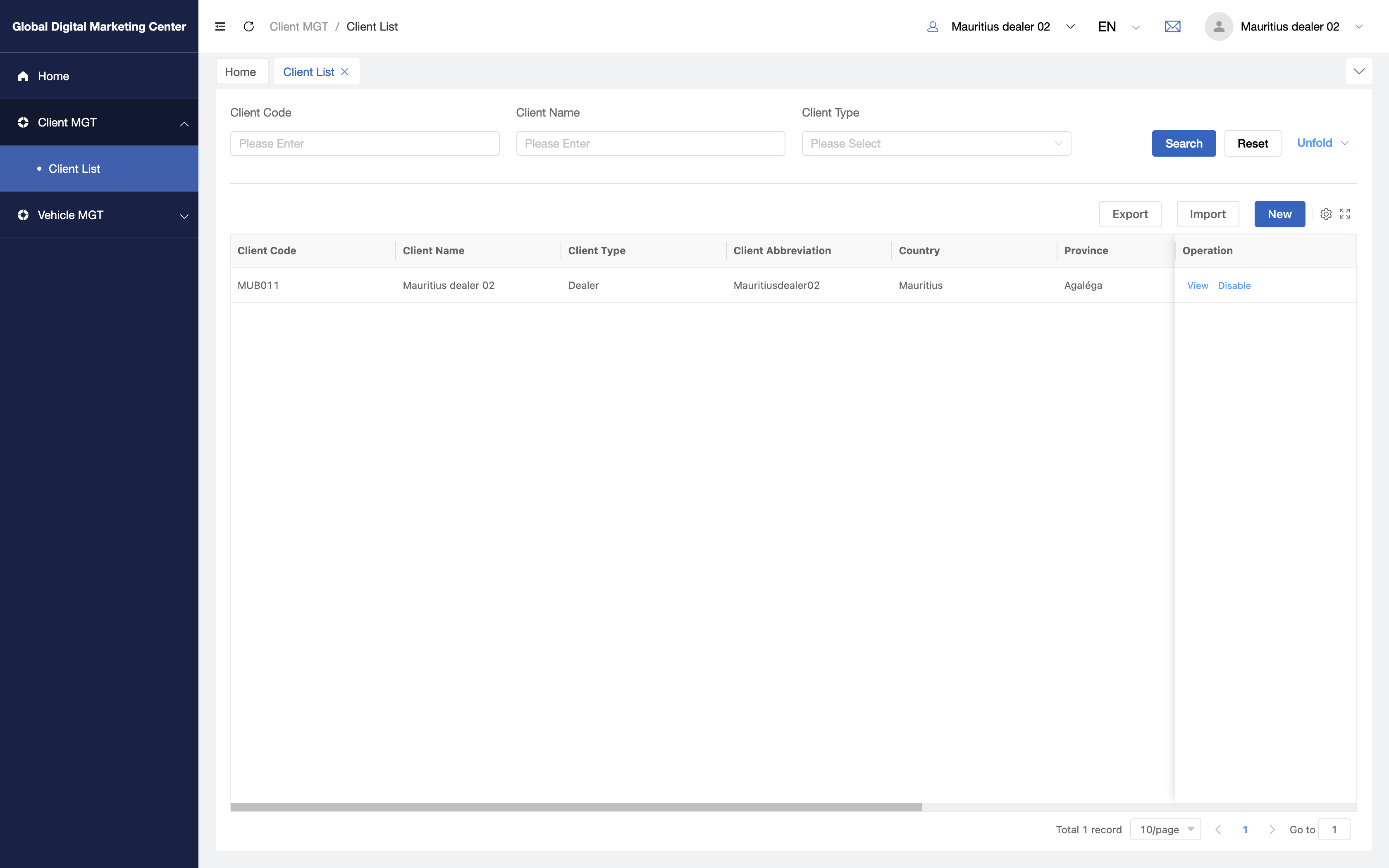
Task: Click the Search button
Action: click(1184, 143)
